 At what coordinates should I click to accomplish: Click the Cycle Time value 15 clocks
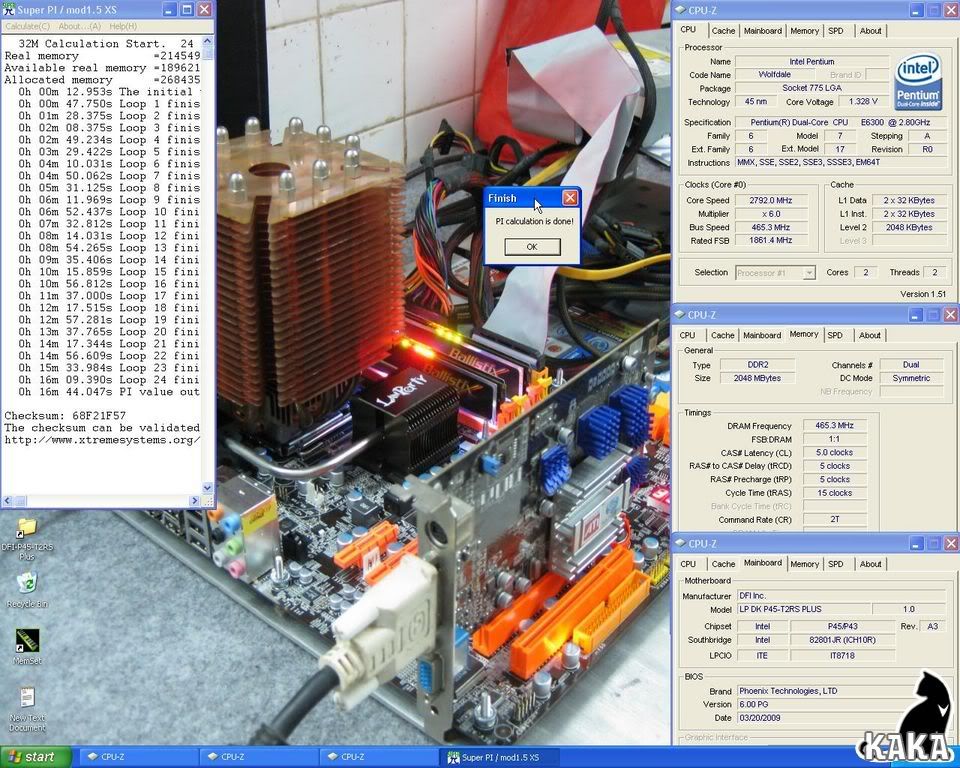(x=834, y=492)
